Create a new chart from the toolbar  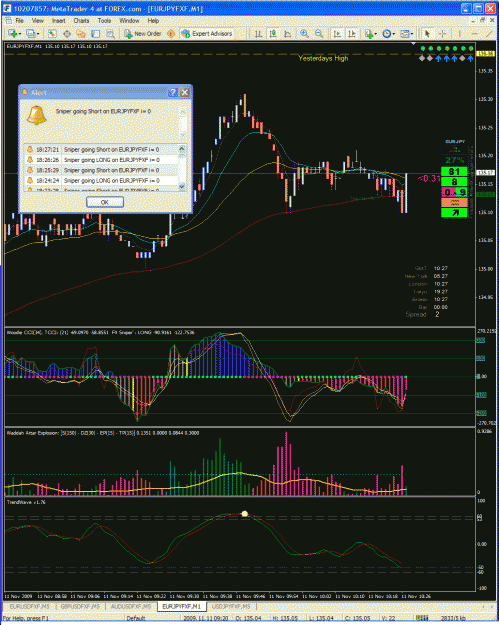pos(12,34)
